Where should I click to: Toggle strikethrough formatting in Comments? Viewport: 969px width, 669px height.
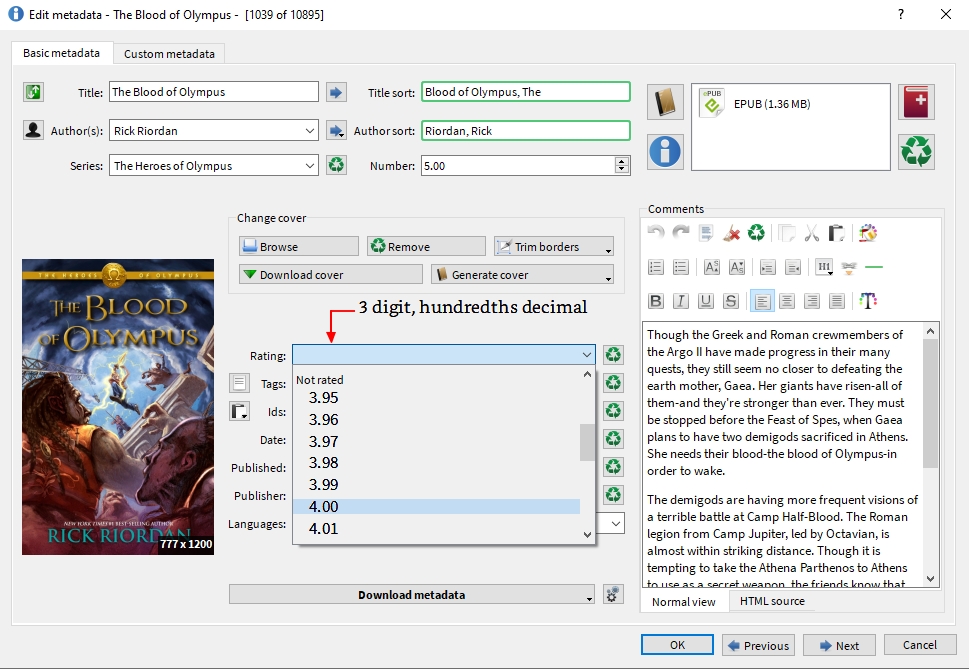coord(731,301)
